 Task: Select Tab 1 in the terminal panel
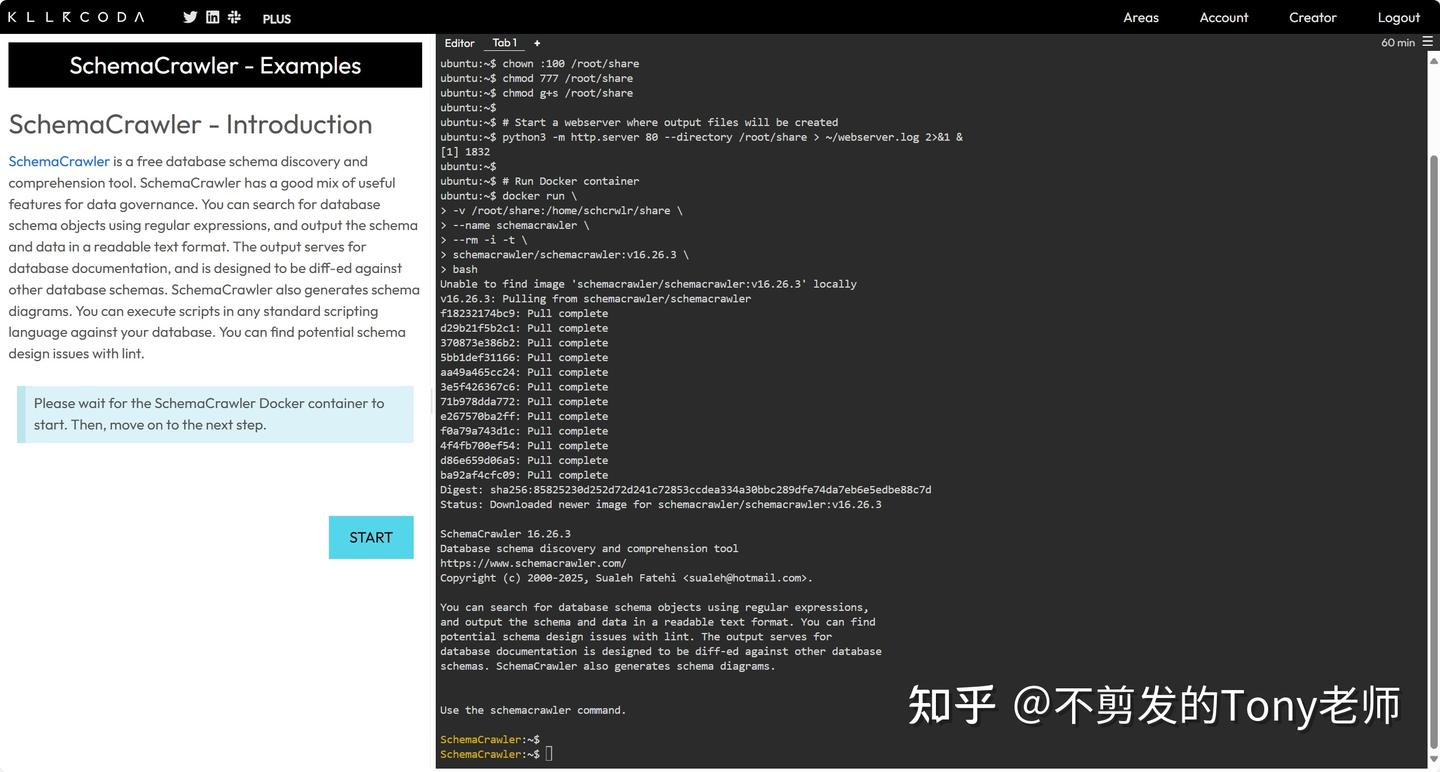click(x=504, y=43)
